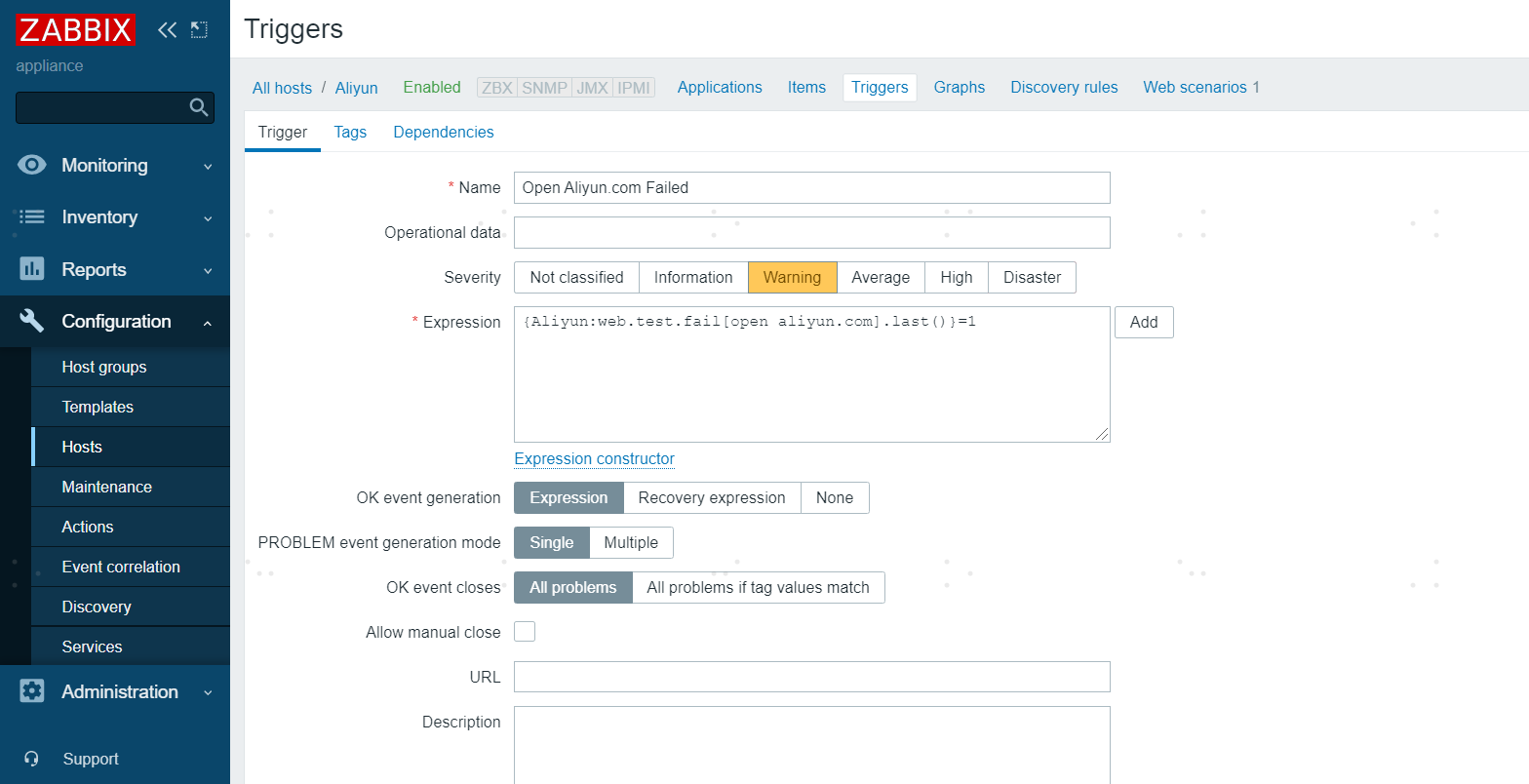
Task: Click the ZBX availability badge
Action: 497,88
